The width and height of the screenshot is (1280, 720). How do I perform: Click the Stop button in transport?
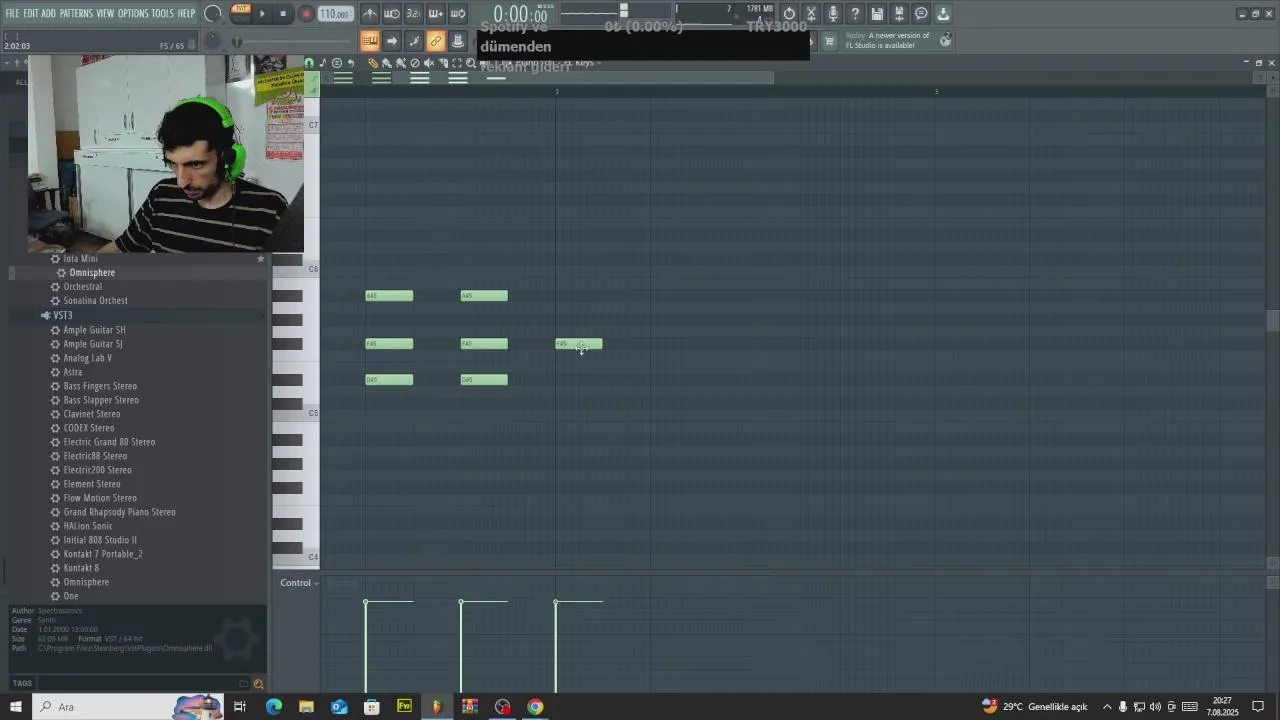tap(283, 14)
